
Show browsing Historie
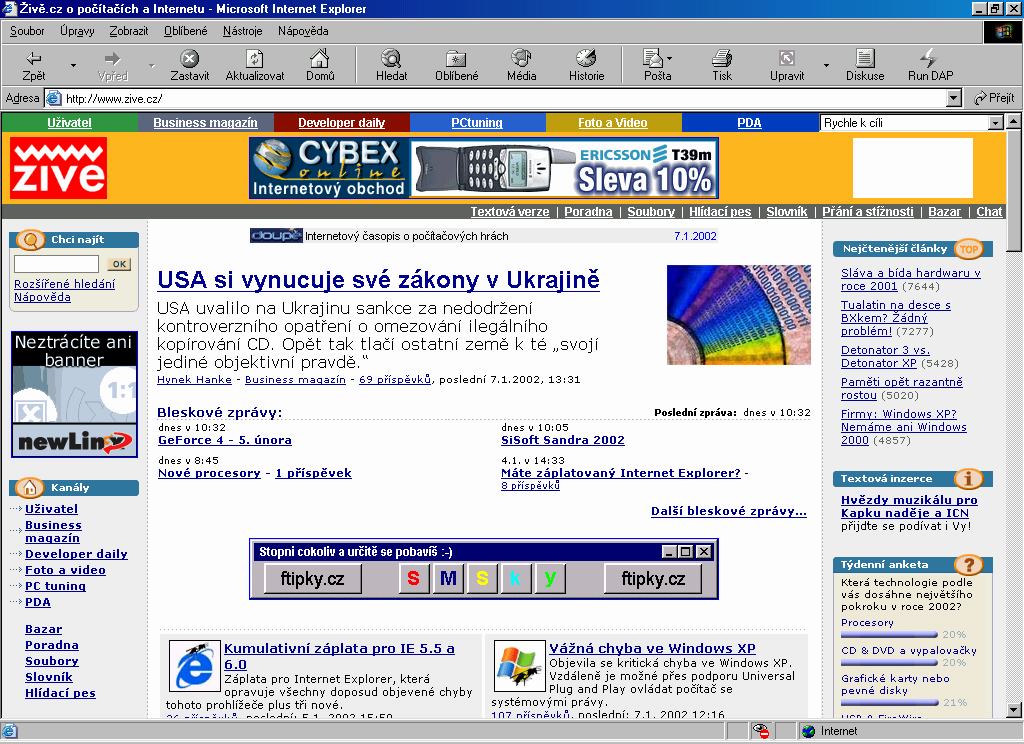tap(586, 65)
